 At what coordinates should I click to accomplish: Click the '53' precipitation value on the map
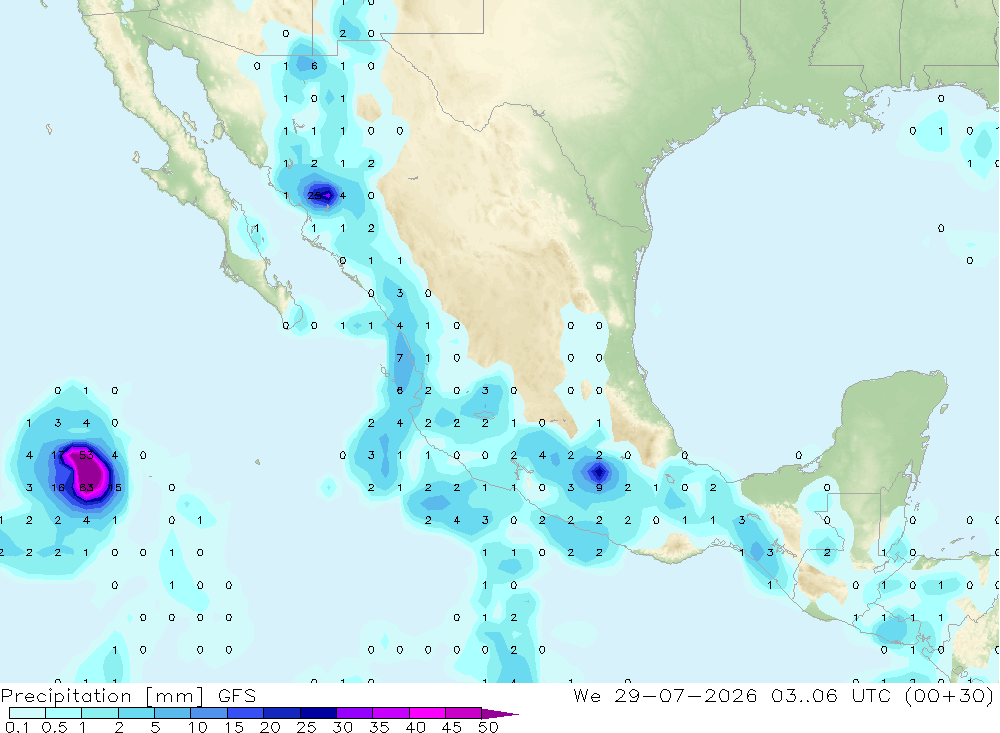[86, 455]
